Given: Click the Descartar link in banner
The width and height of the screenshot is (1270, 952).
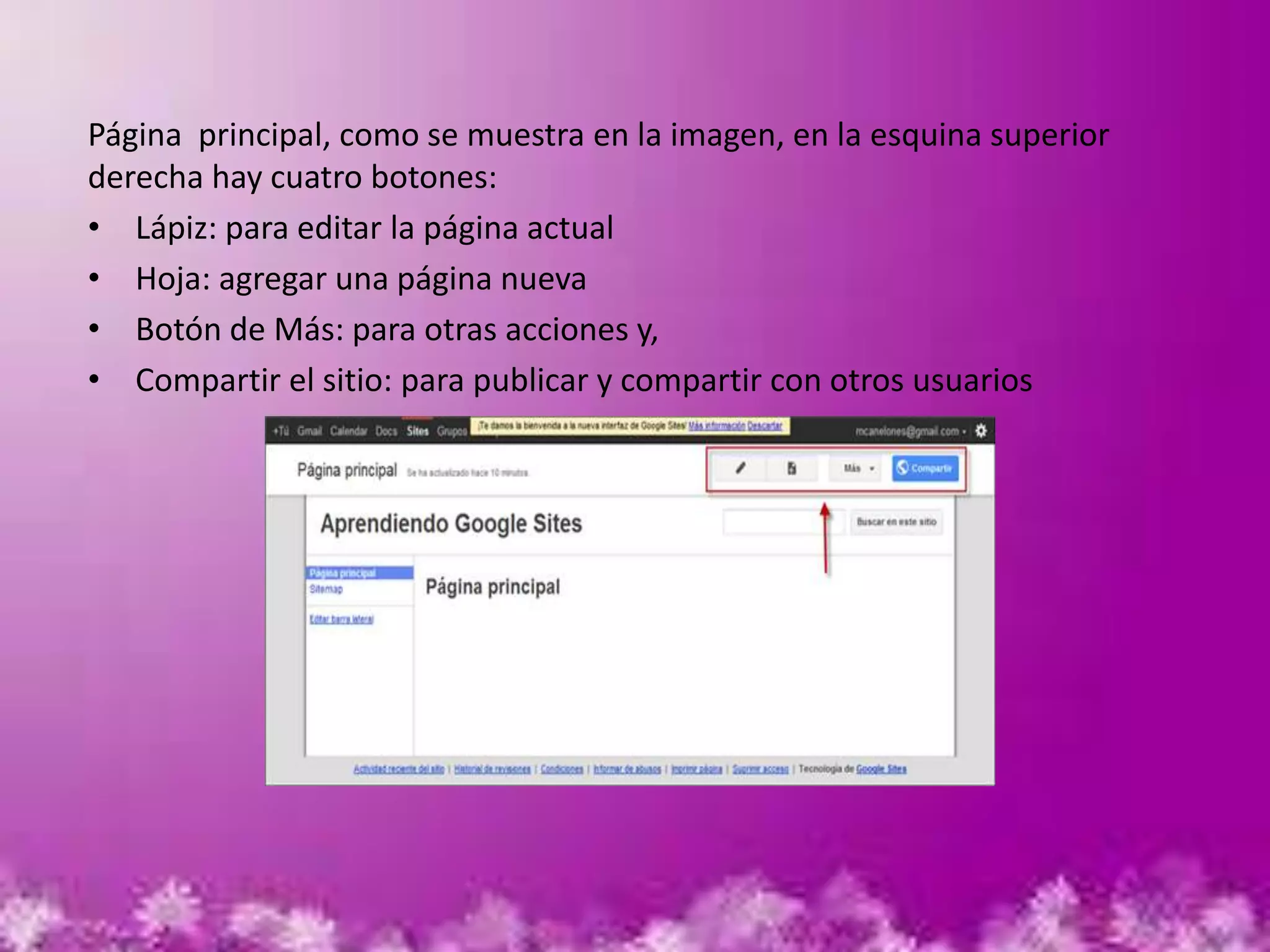Looking at the screenshot, I should pos(765,426).
